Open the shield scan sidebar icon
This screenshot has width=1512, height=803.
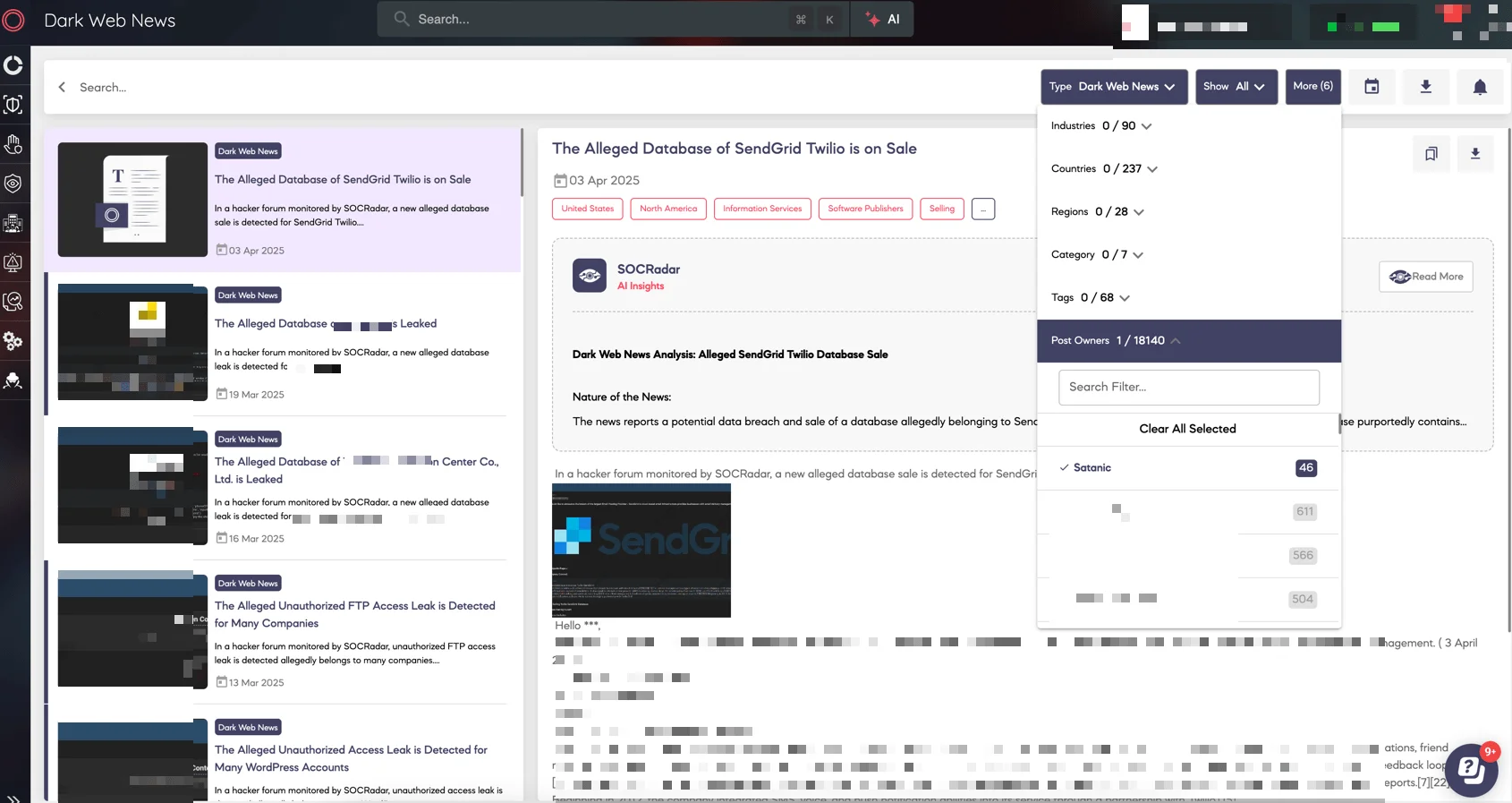[13, 105]
